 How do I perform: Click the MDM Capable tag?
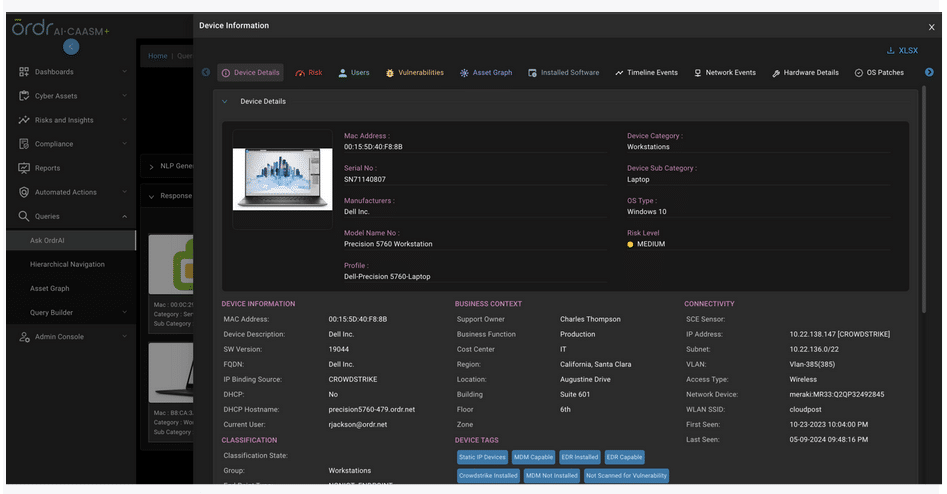click(533, 457)
